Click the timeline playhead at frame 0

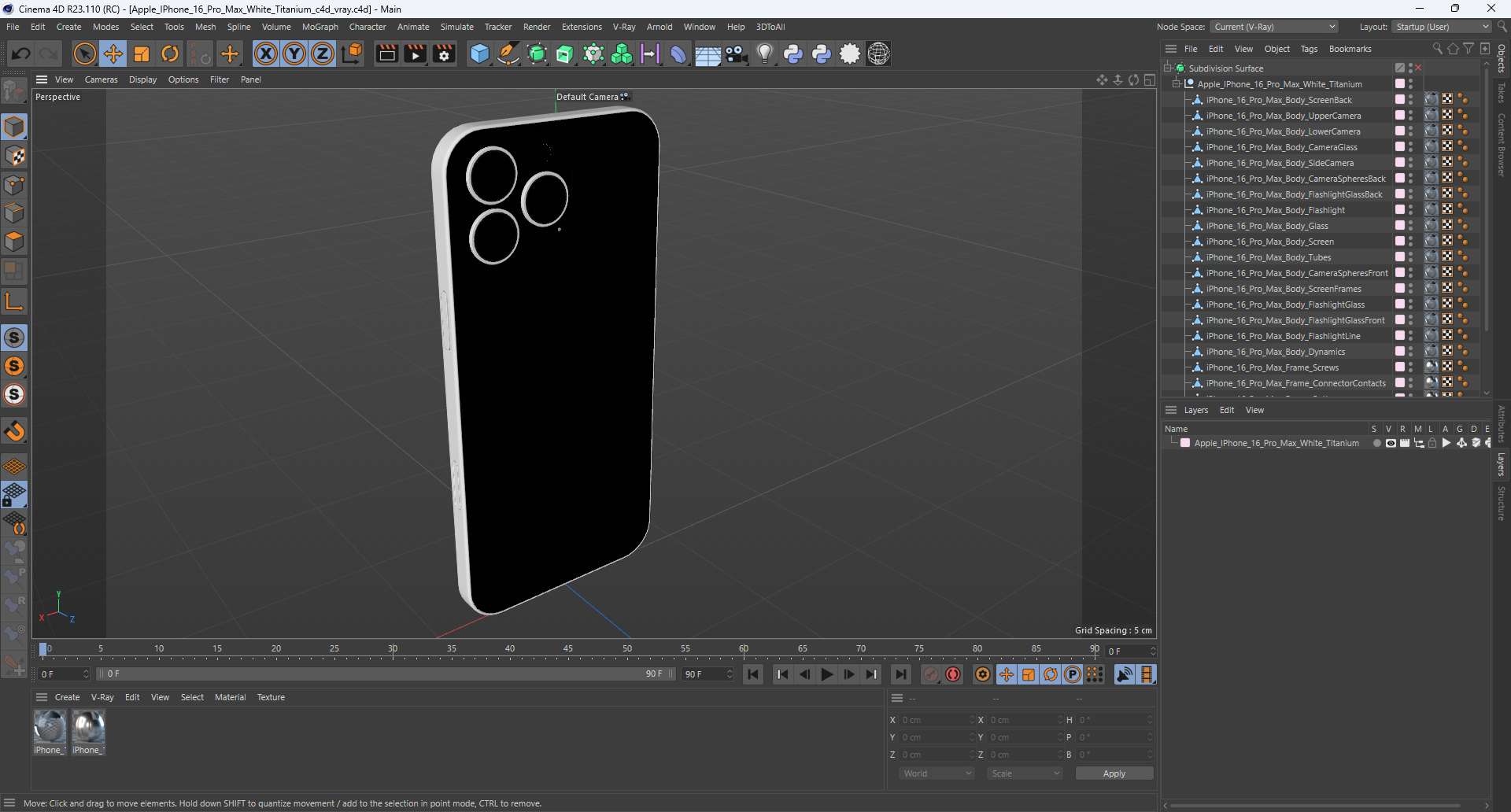tap(43, 650)
